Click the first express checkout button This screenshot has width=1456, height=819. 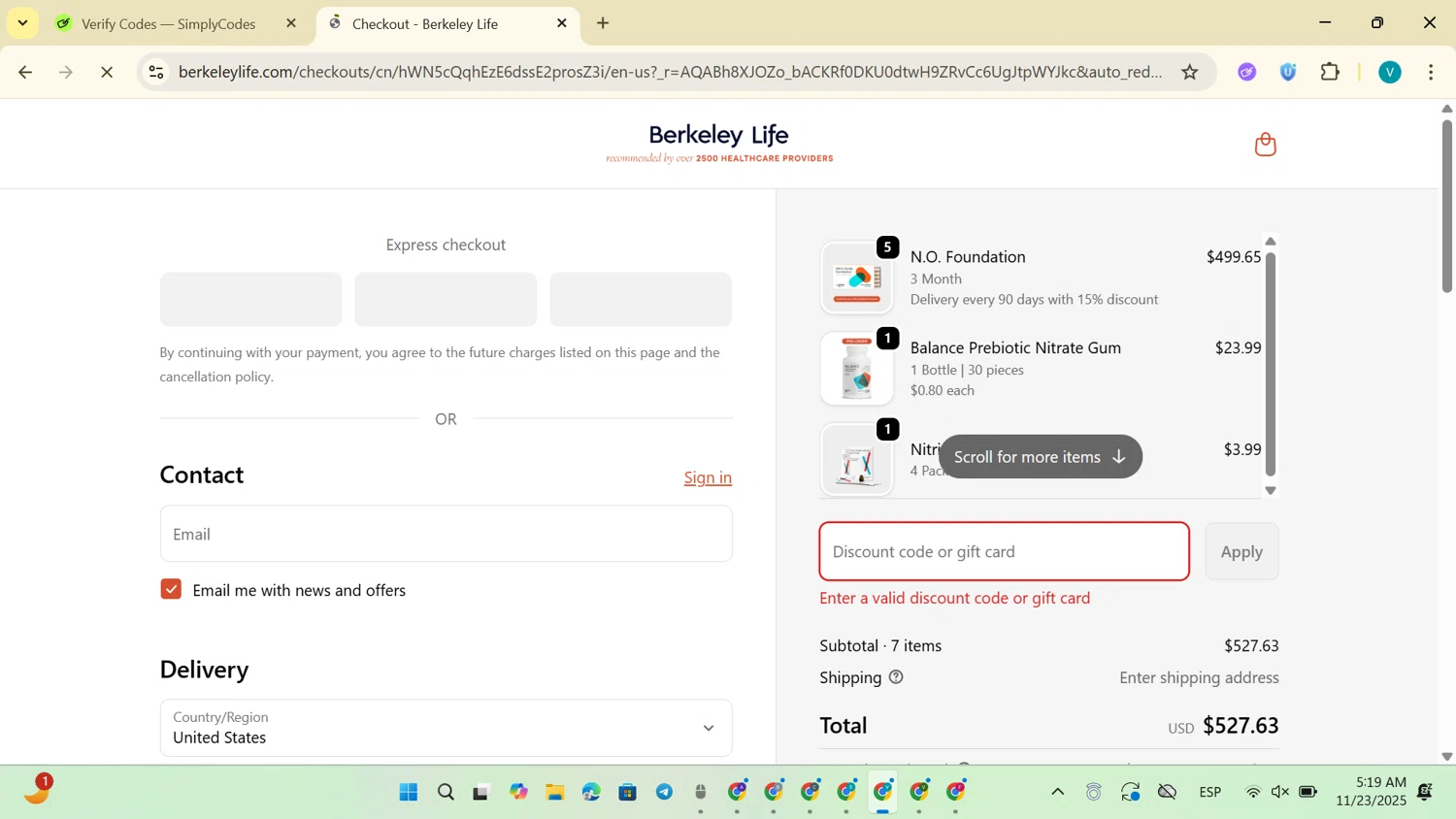(x=250, y=299)
